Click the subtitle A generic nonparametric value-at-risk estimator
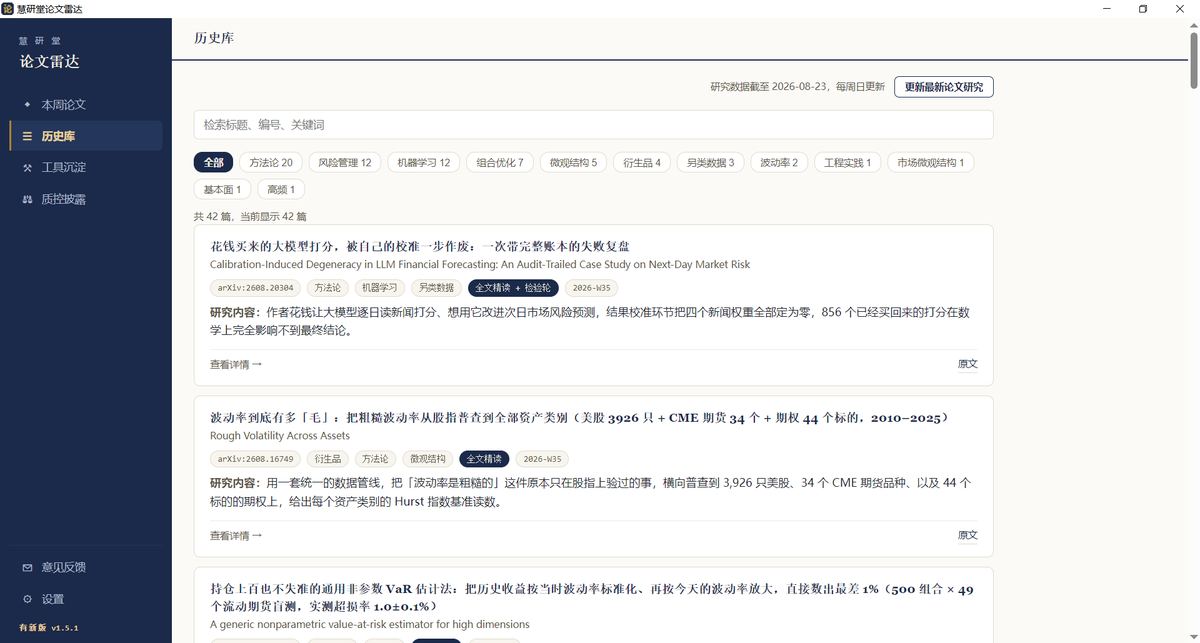1200x643 pixels. [x=369, y=625]
